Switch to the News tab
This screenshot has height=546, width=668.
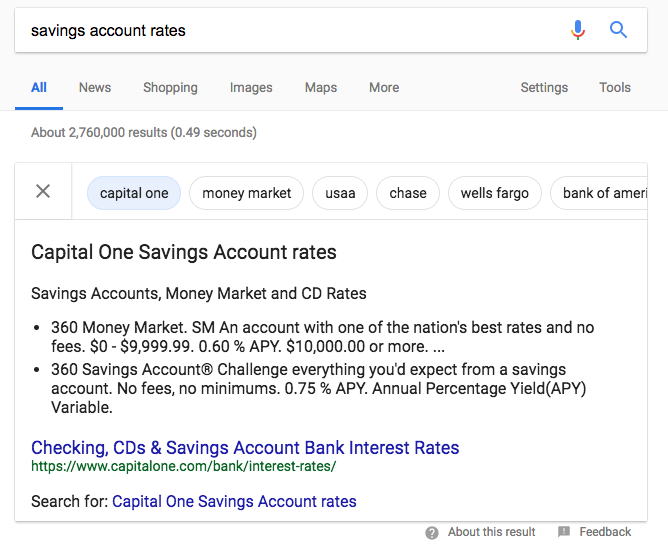click(x=95, y=87)
